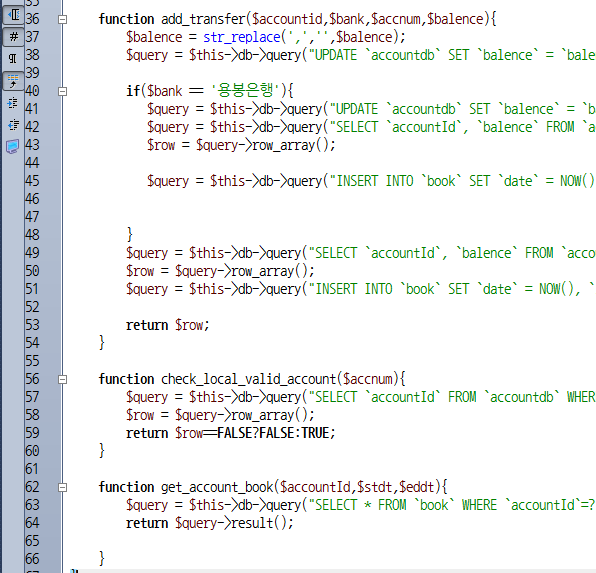Click line number 45 in the gutter
This screenshot has height=573, width=596.
click(x=32, y=181)
